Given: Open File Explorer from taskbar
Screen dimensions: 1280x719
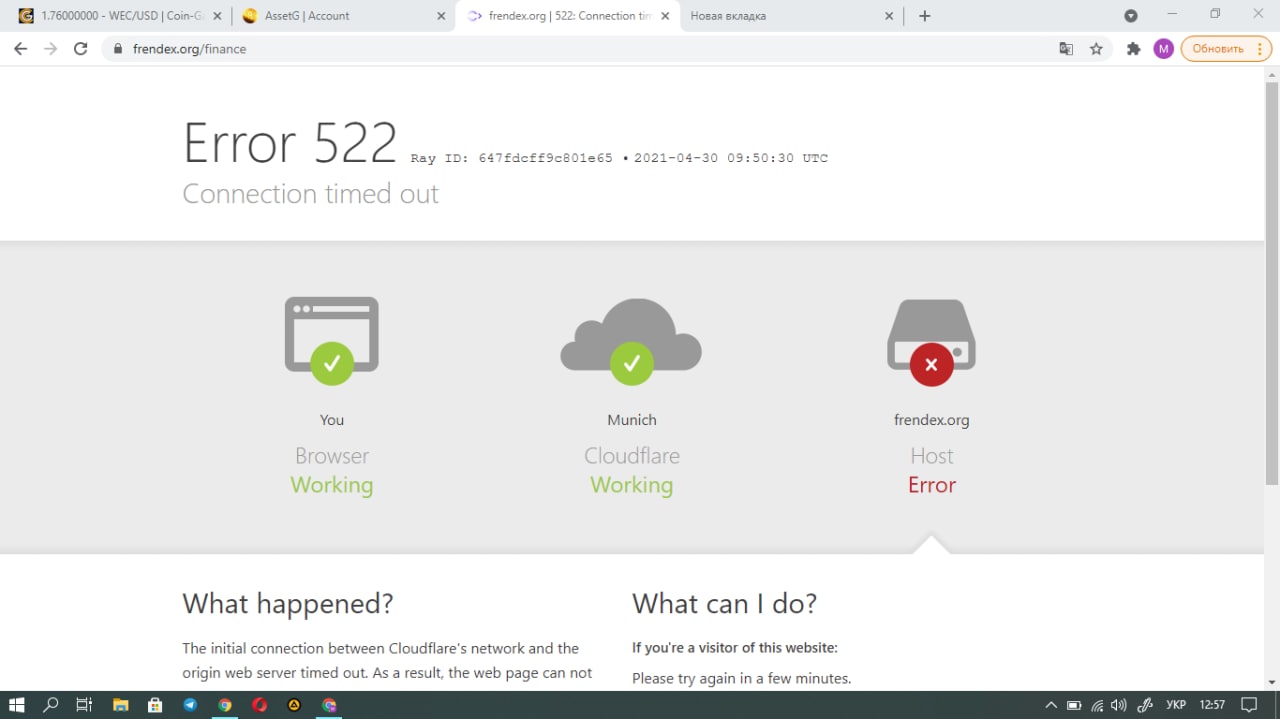Looking at the screenshot, I should click(120, 705).
